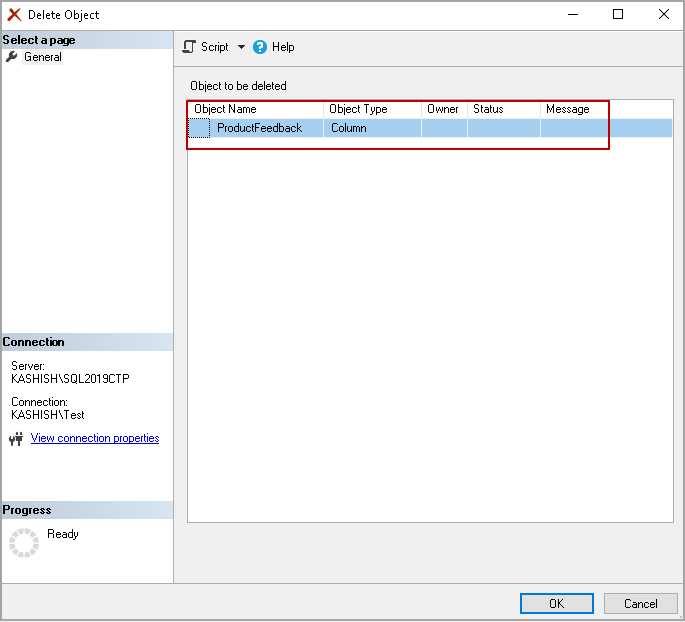
Task: Maximize the Delete Object window
Action: [x=618, y=15]
